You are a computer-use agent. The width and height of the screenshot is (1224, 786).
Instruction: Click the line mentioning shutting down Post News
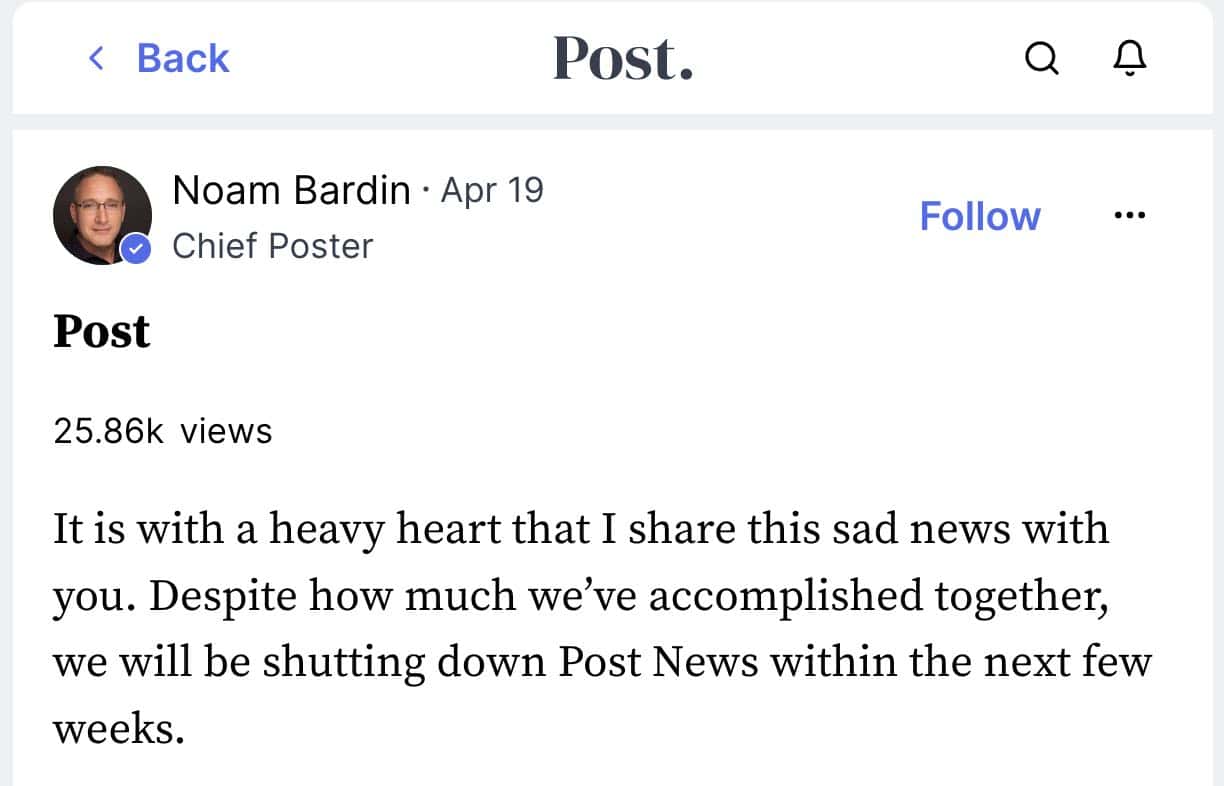coord(601,662)
